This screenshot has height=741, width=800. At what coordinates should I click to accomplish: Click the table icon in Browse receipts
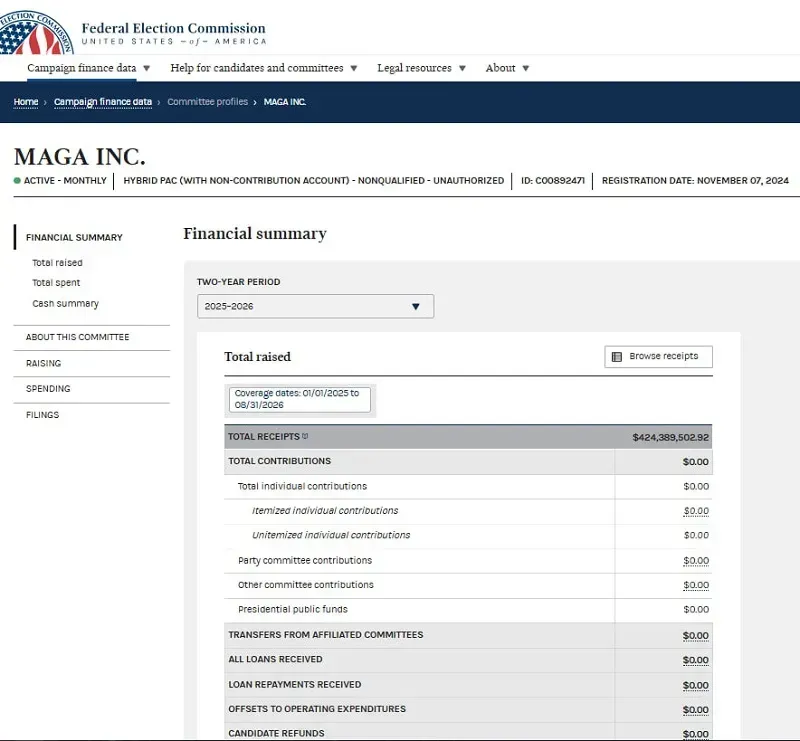[616, 357]
